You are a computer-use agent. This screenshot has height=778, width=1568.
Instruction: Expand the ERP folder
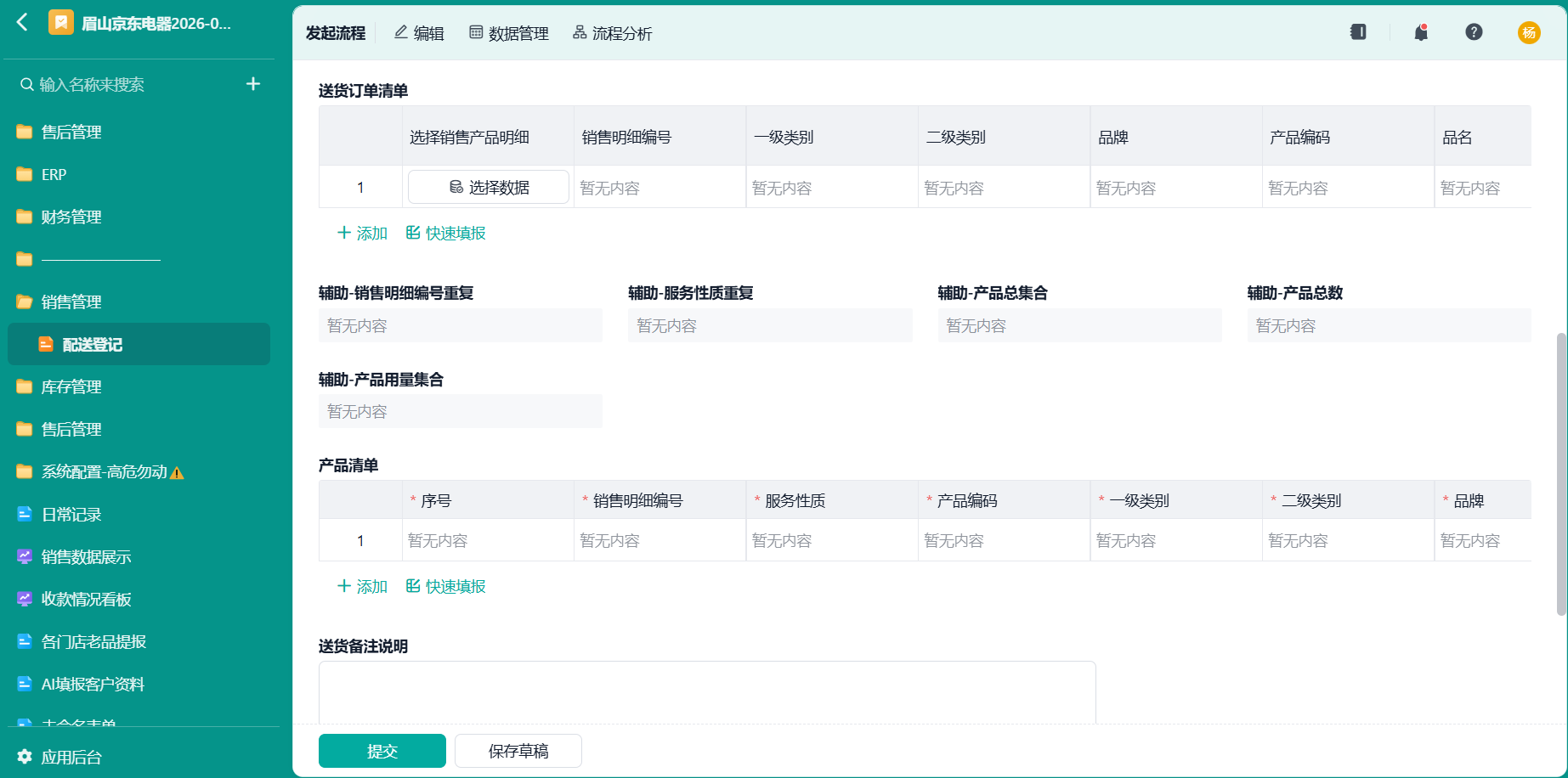coord(139,174)
